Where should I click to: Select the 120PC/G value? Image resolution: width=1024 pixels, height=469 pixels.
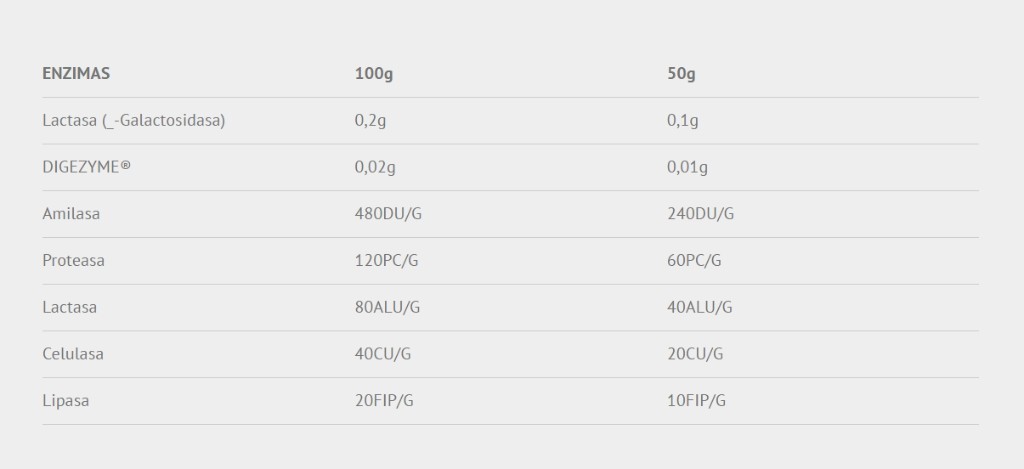pos(386,261)
